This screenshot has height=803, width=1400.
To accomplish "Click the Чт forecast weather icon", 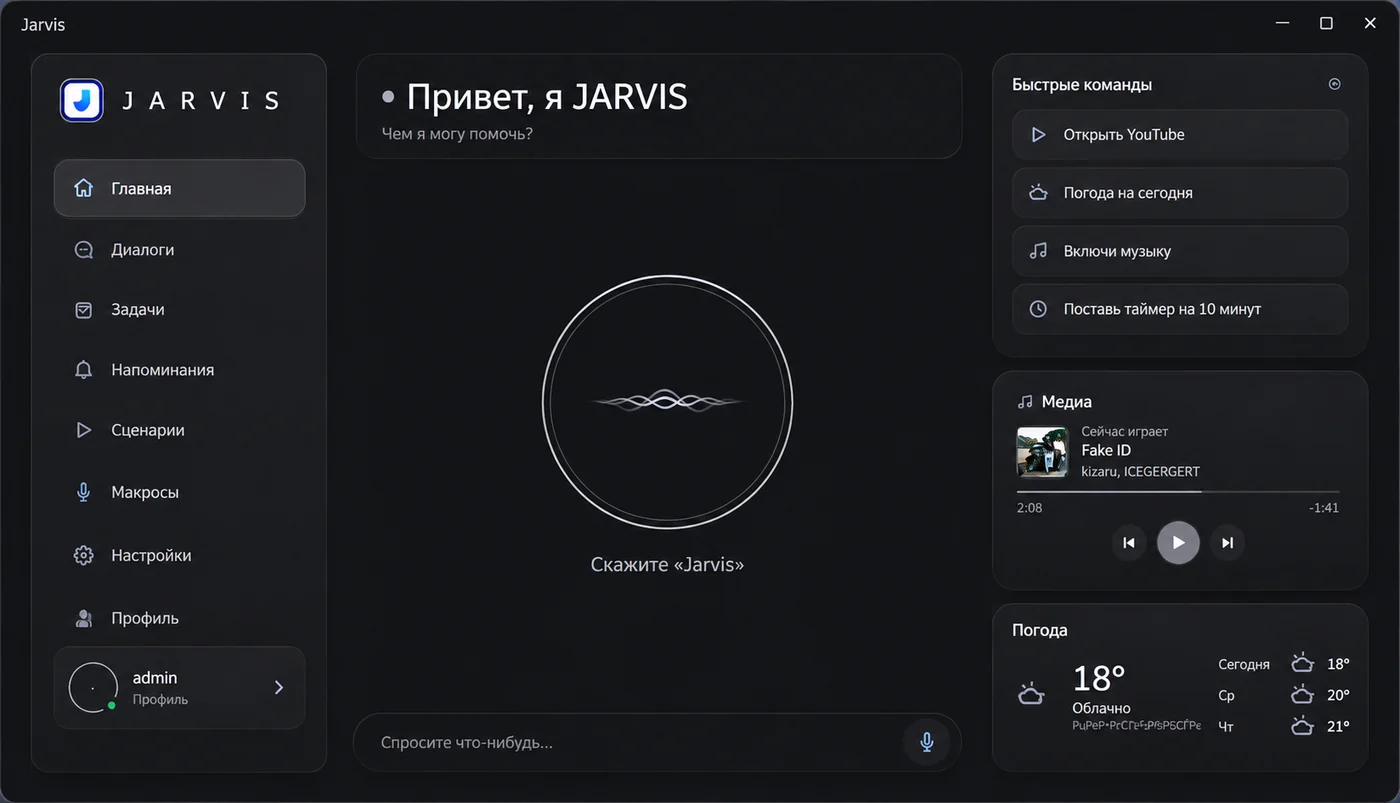I will click(x=1302, y=726).
